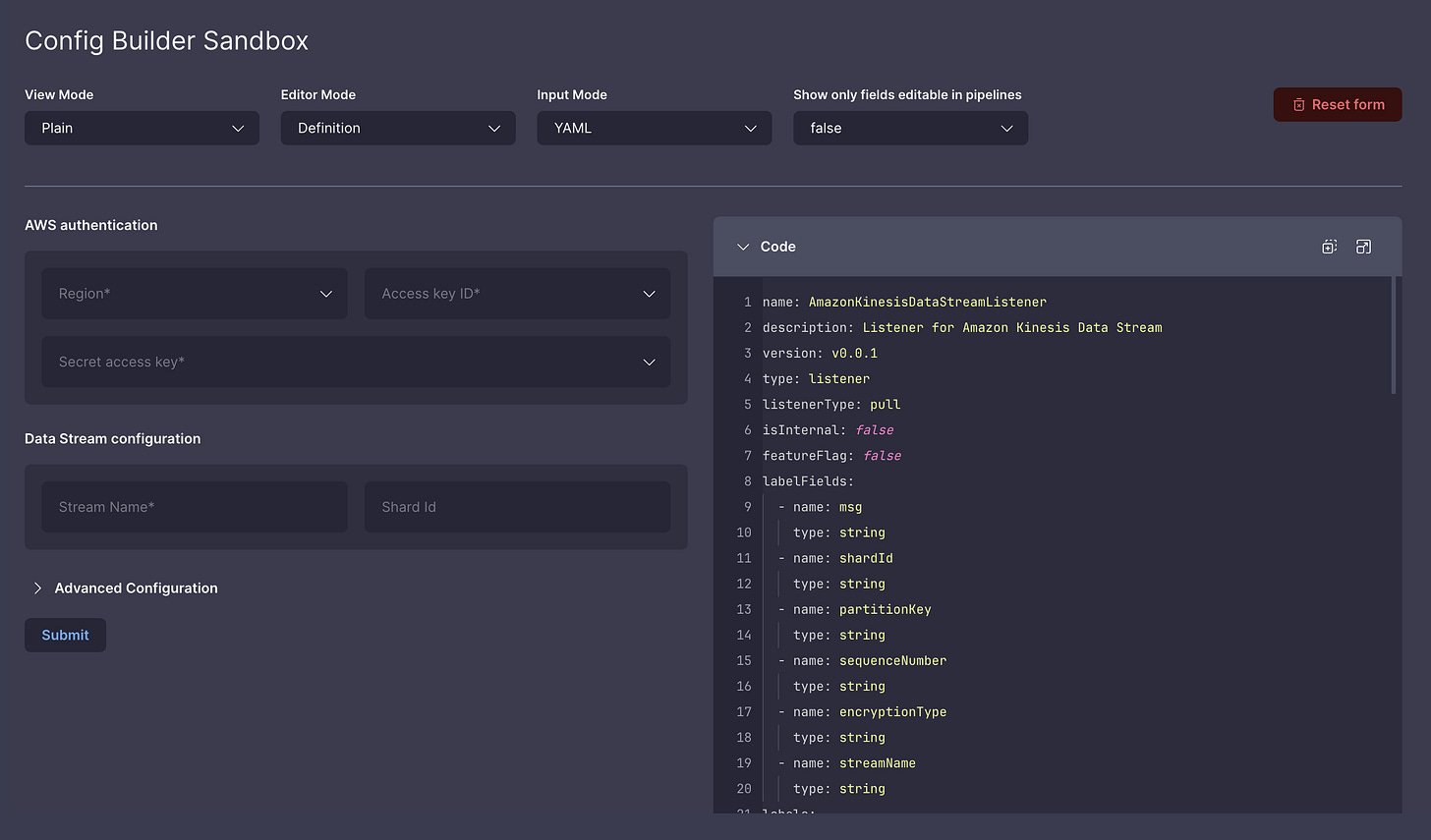Click the Submit button

click(x=65, y=635)
